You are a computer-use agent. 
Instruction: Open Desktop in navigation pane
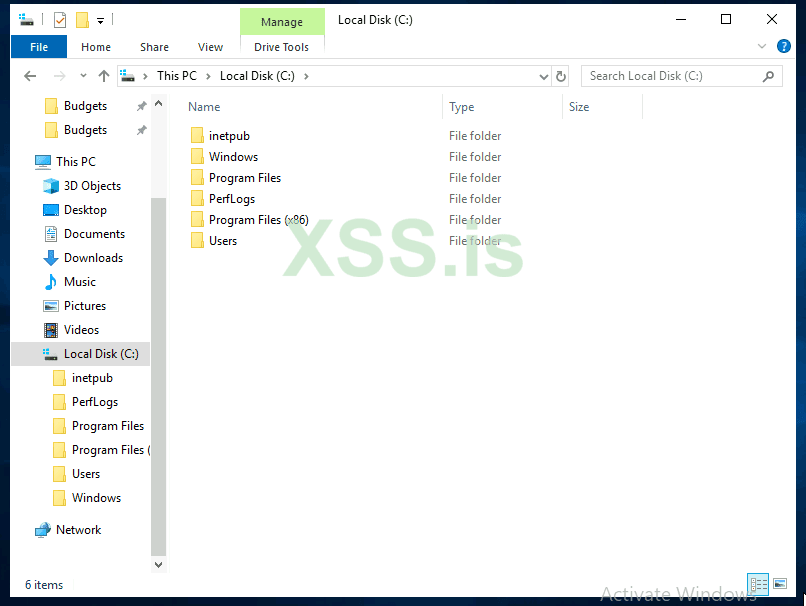click(x=85, y=210)
